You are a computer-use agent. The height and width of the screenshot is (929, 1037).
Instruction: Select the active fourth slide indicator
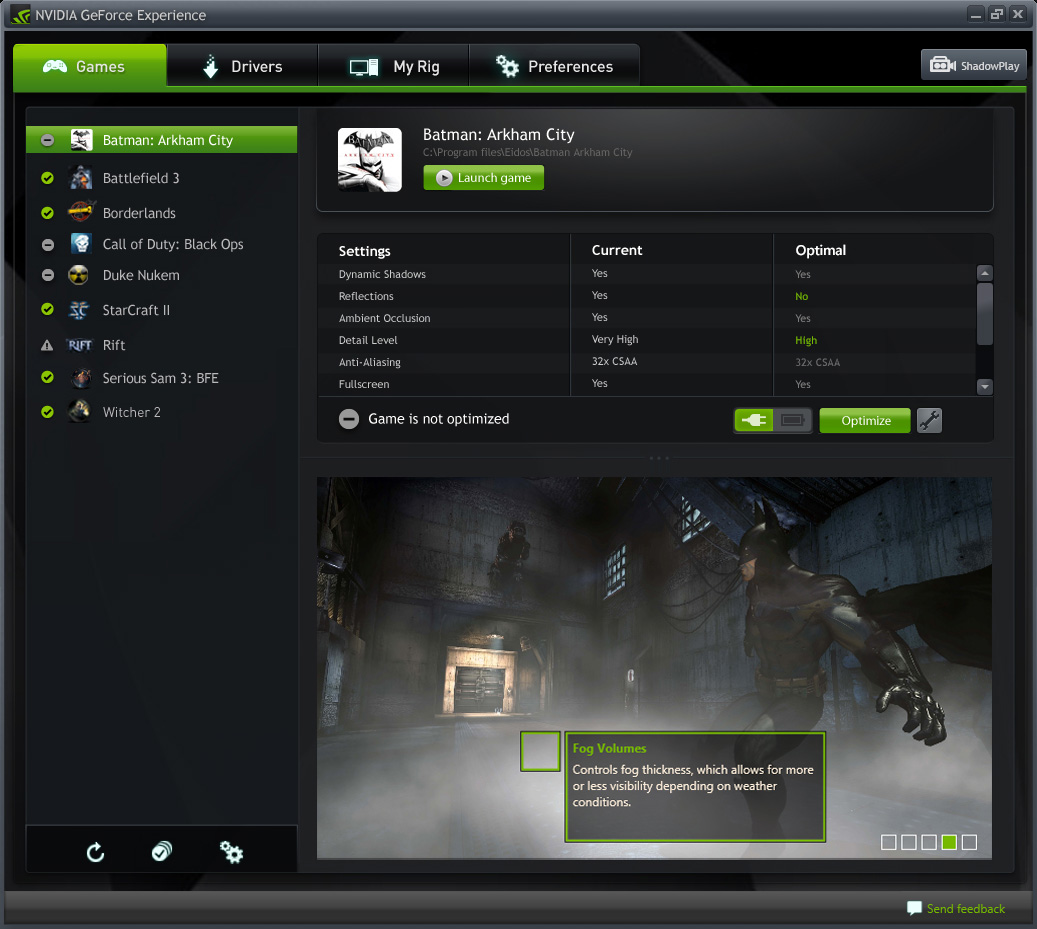pos(949,842)
